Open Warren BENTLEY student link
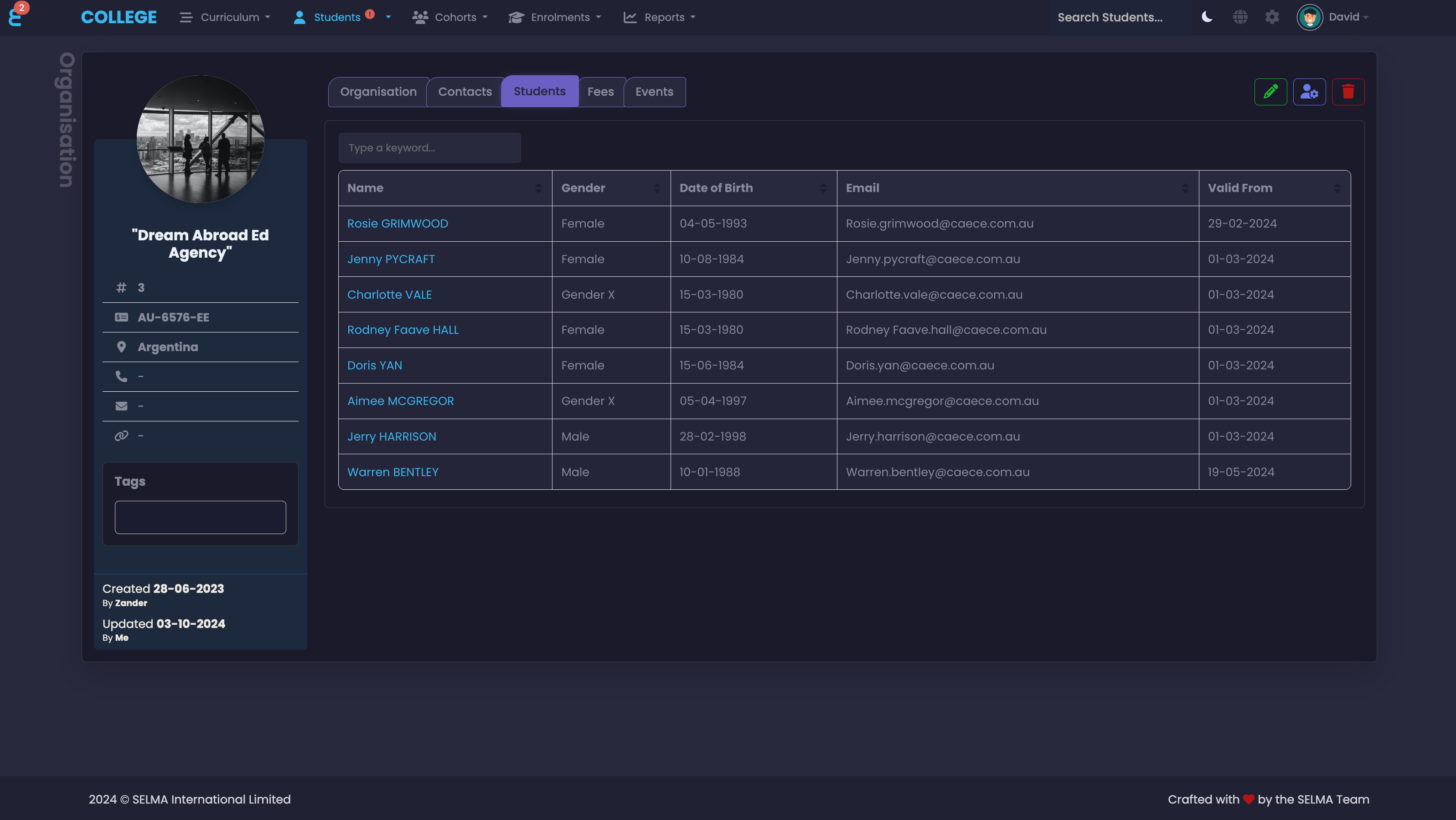Screen dimensions: 1456x820 392,472
